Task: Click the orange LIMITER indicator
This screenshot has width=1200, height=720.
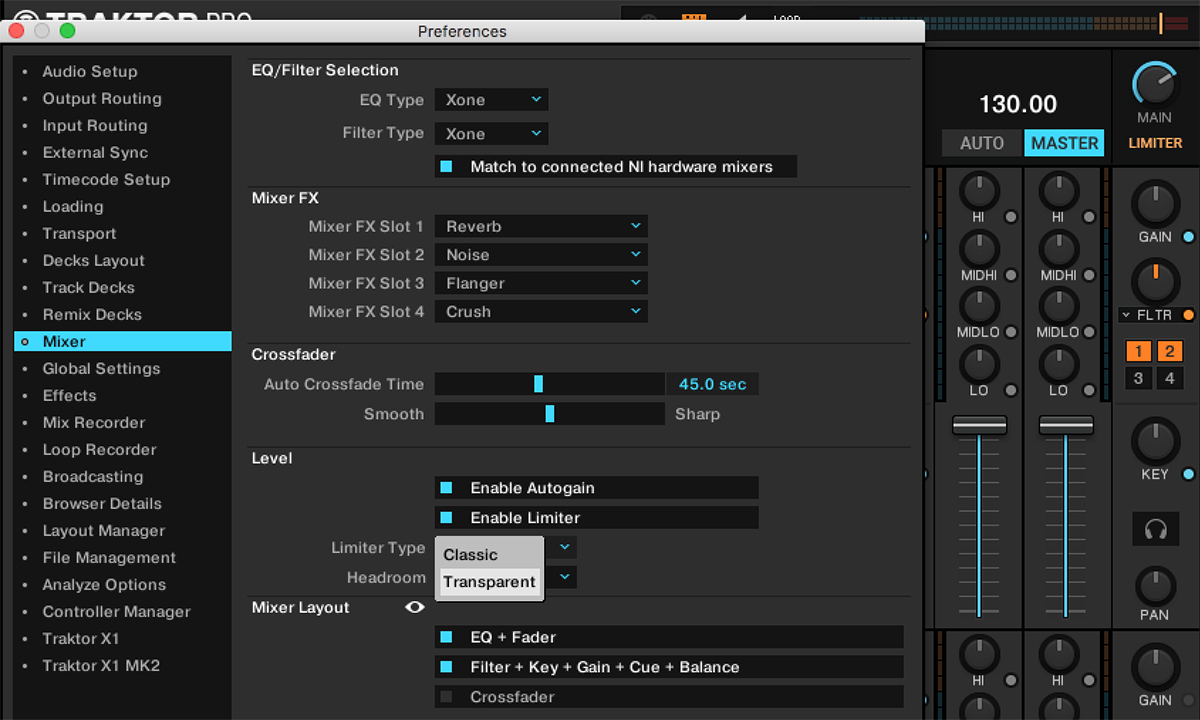Action: click(1155, 143)
